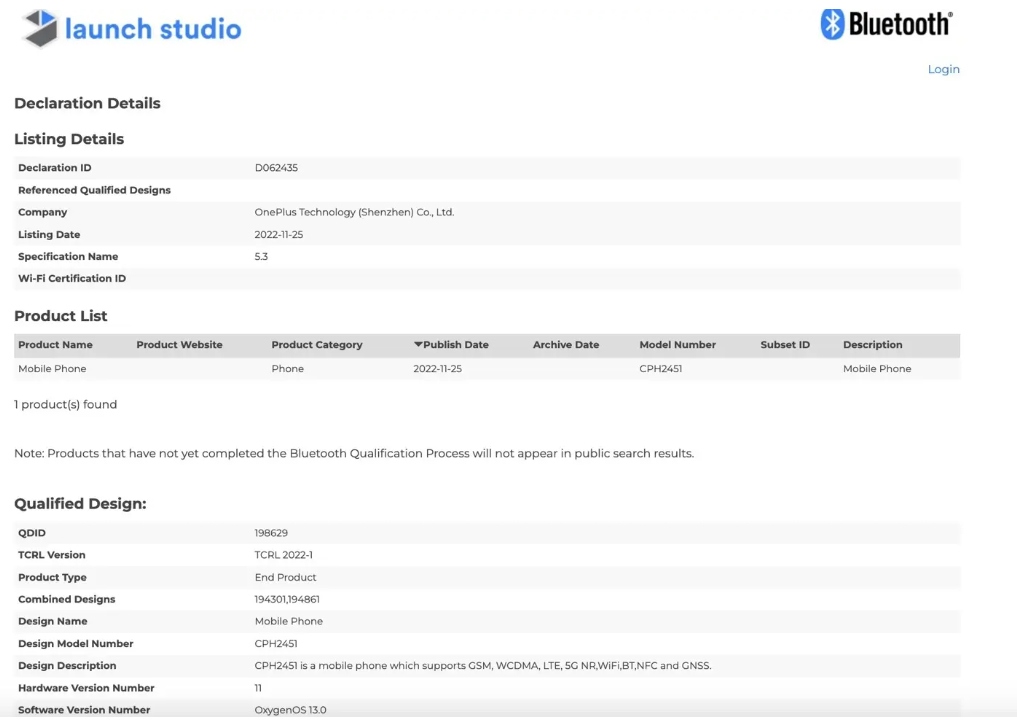Click the '1 product(s) found' text
Viewport: 1017px width, 726px height.
coord(66,404)
